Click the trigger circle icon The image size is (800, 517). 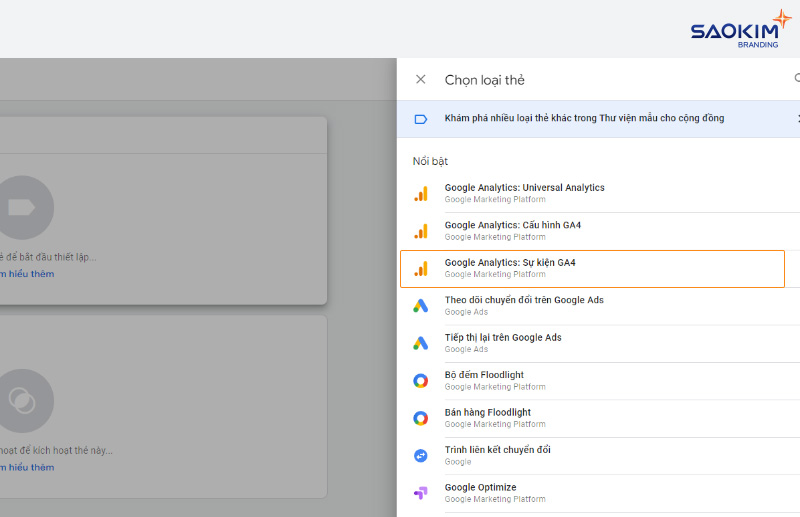(x=22, y=401)
